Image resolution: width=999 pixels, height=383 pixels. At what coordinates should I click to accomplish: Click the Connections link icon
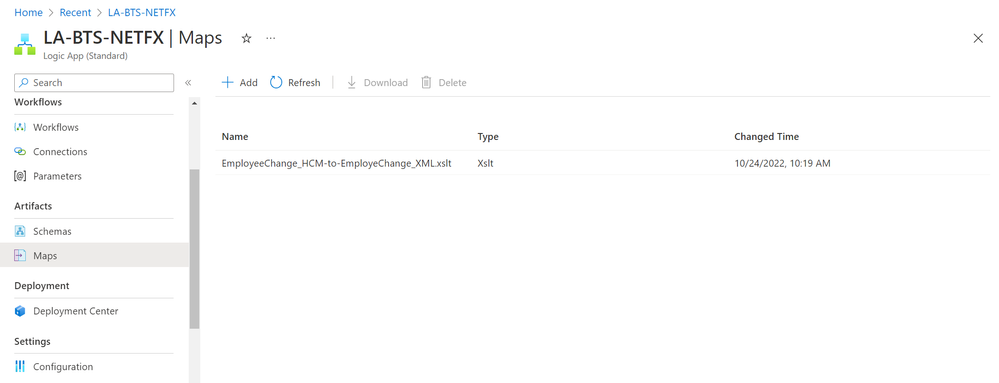(20, 152)
